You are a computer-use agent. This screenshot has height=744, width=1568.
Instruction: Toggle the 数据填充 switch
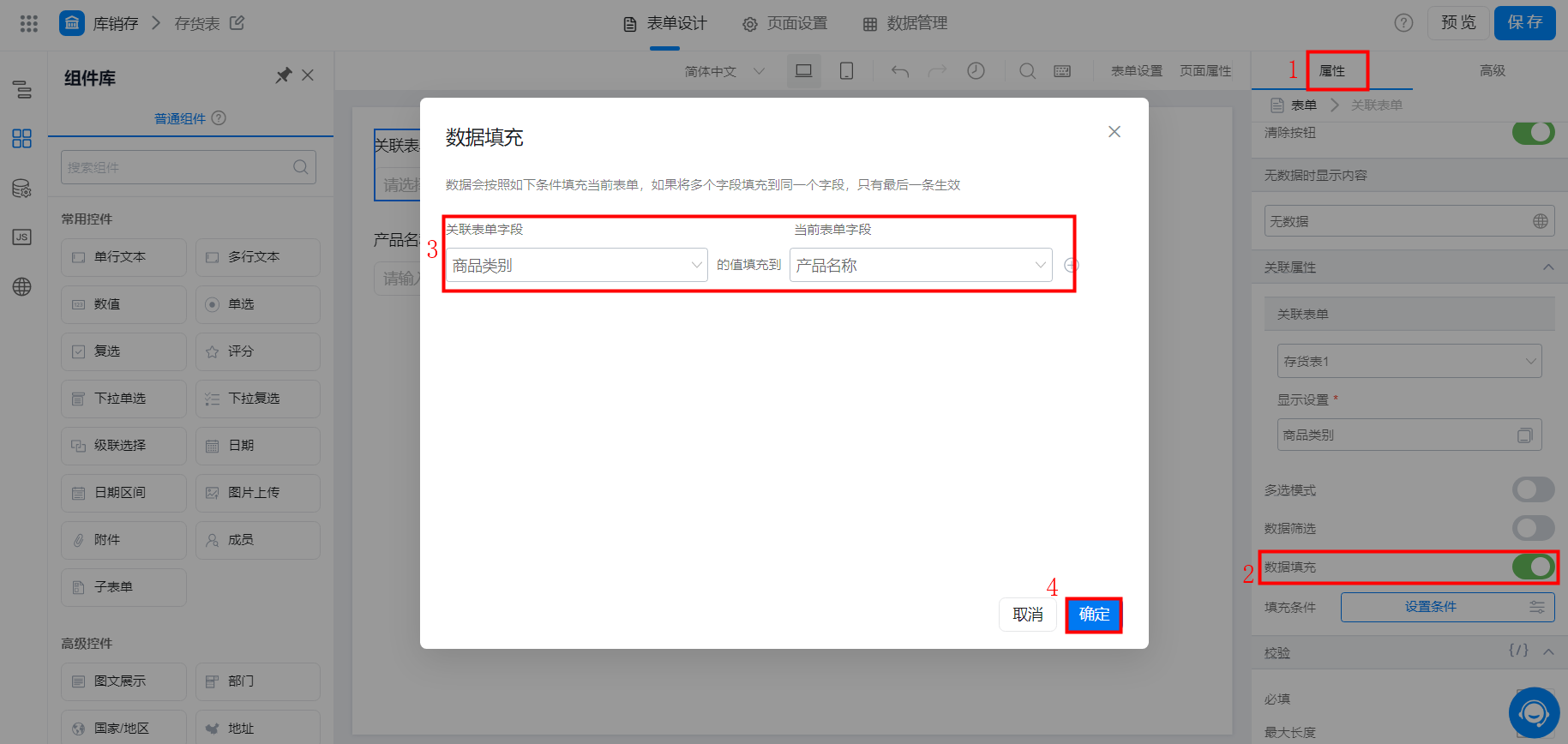point(1534,567)
